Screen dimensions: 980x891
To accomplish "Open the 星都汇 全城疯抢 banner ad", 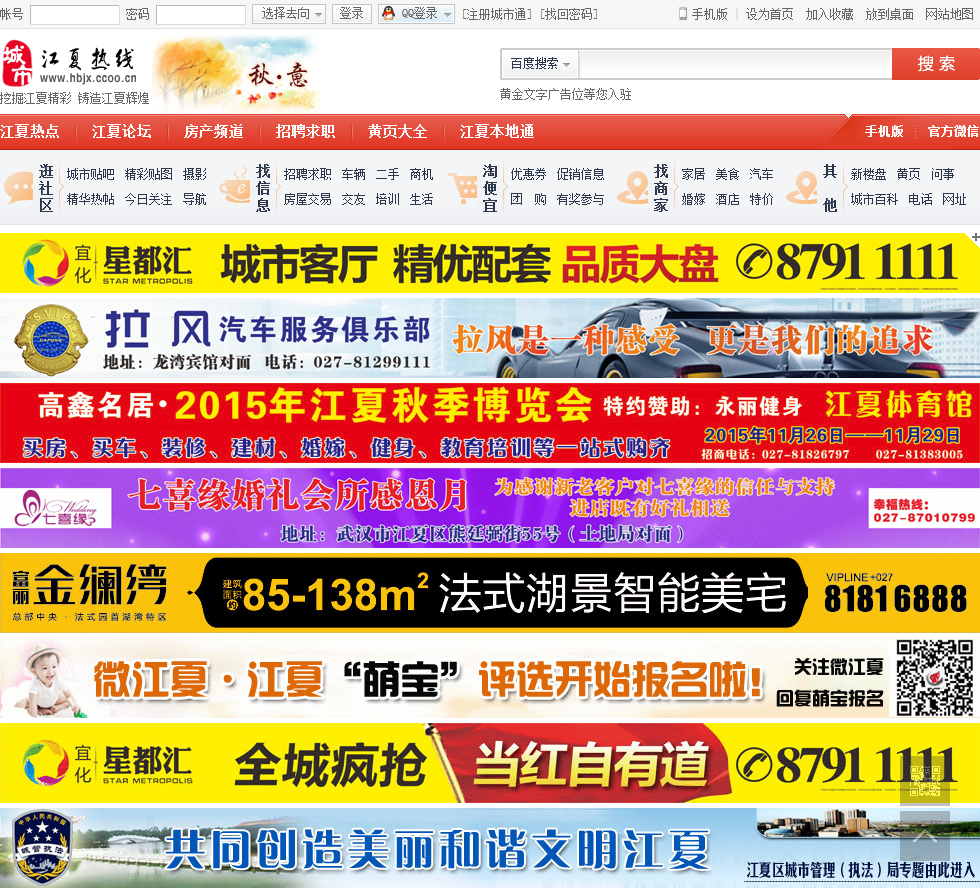I will pyautogui.click(x=490, y=763).
